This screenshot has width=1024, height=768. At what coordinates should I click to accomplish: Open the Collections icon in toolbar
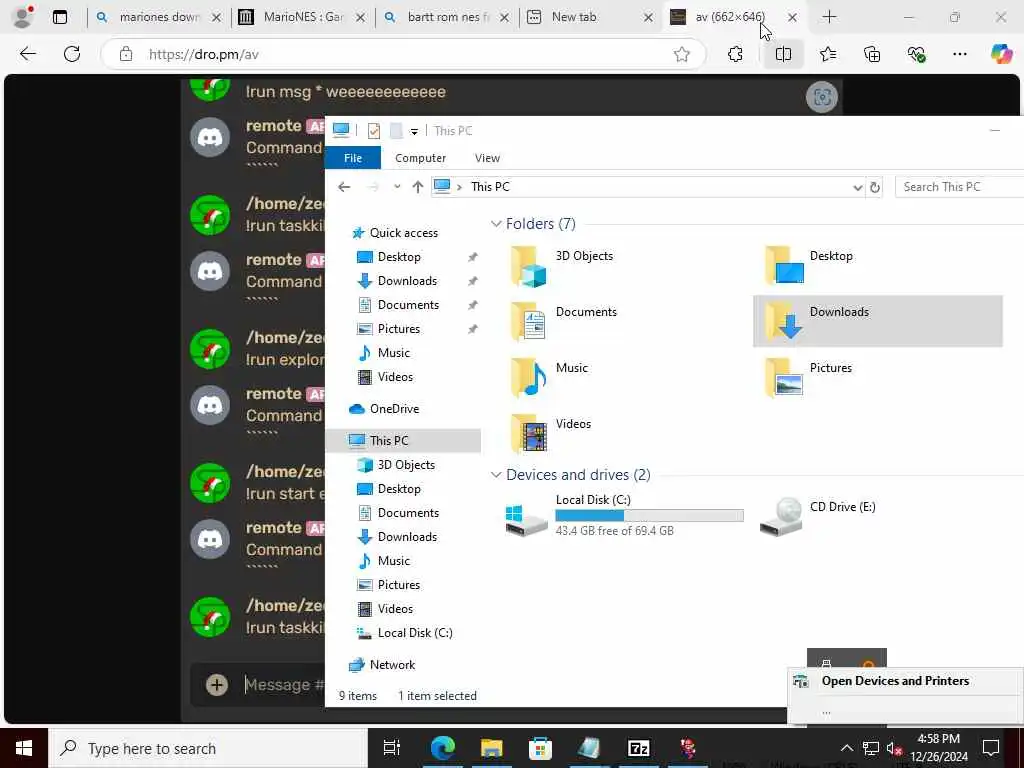click(x=872, y=54)
